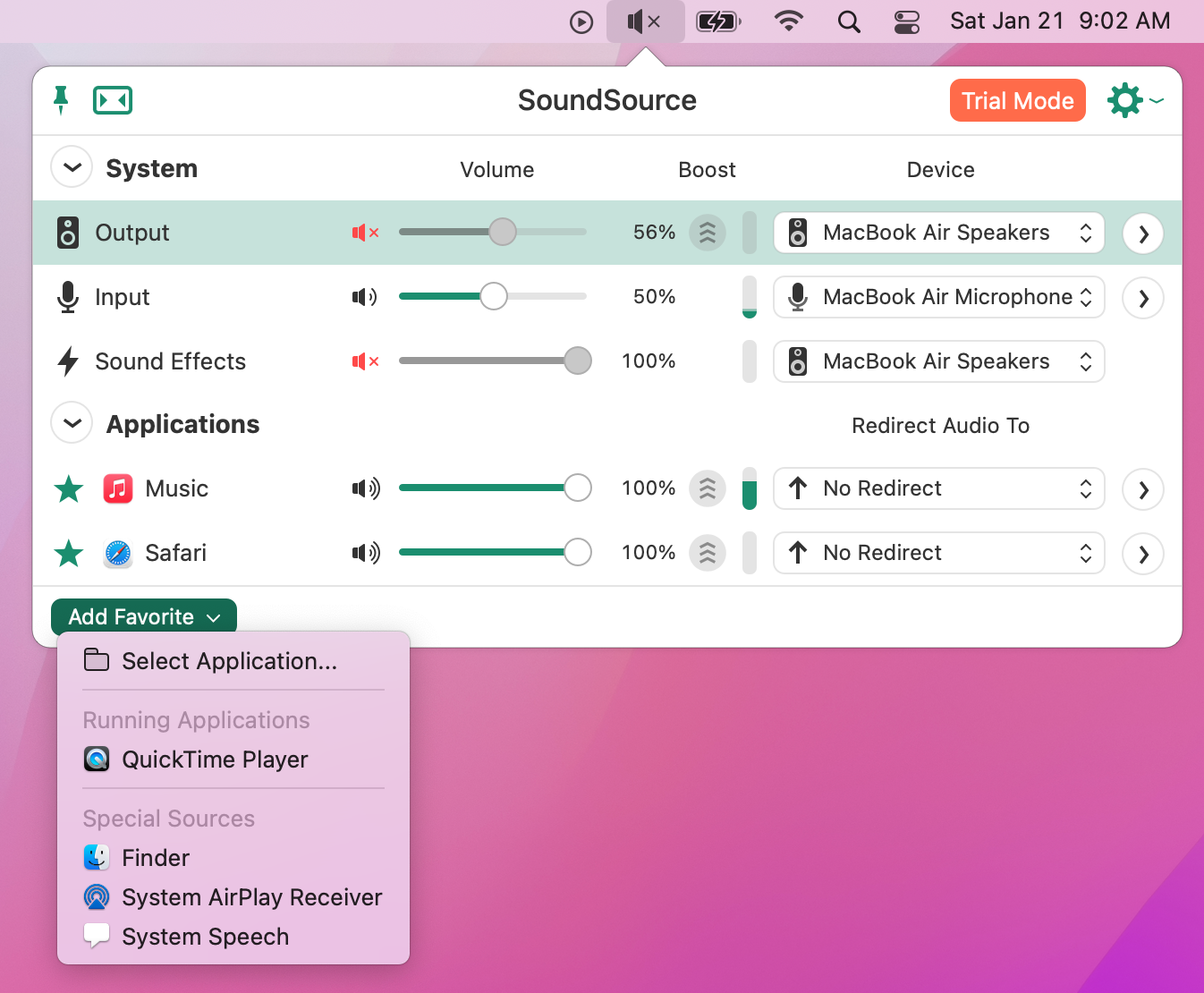Click the Add Favorite button
The height and width of the screenshot is (993, 1204).
click(x=144, y=616)
